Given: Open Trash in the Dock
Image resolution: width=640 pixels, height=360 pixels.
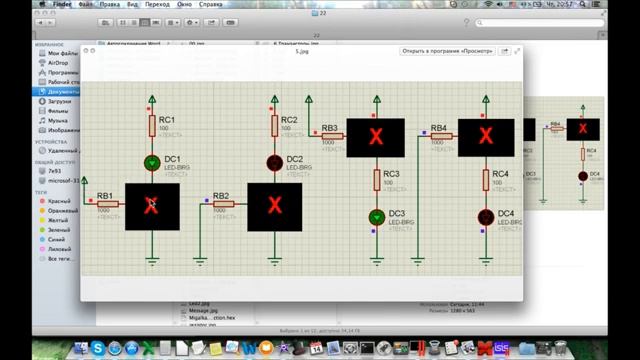Looking at the screenshot, I should [560, 348].
